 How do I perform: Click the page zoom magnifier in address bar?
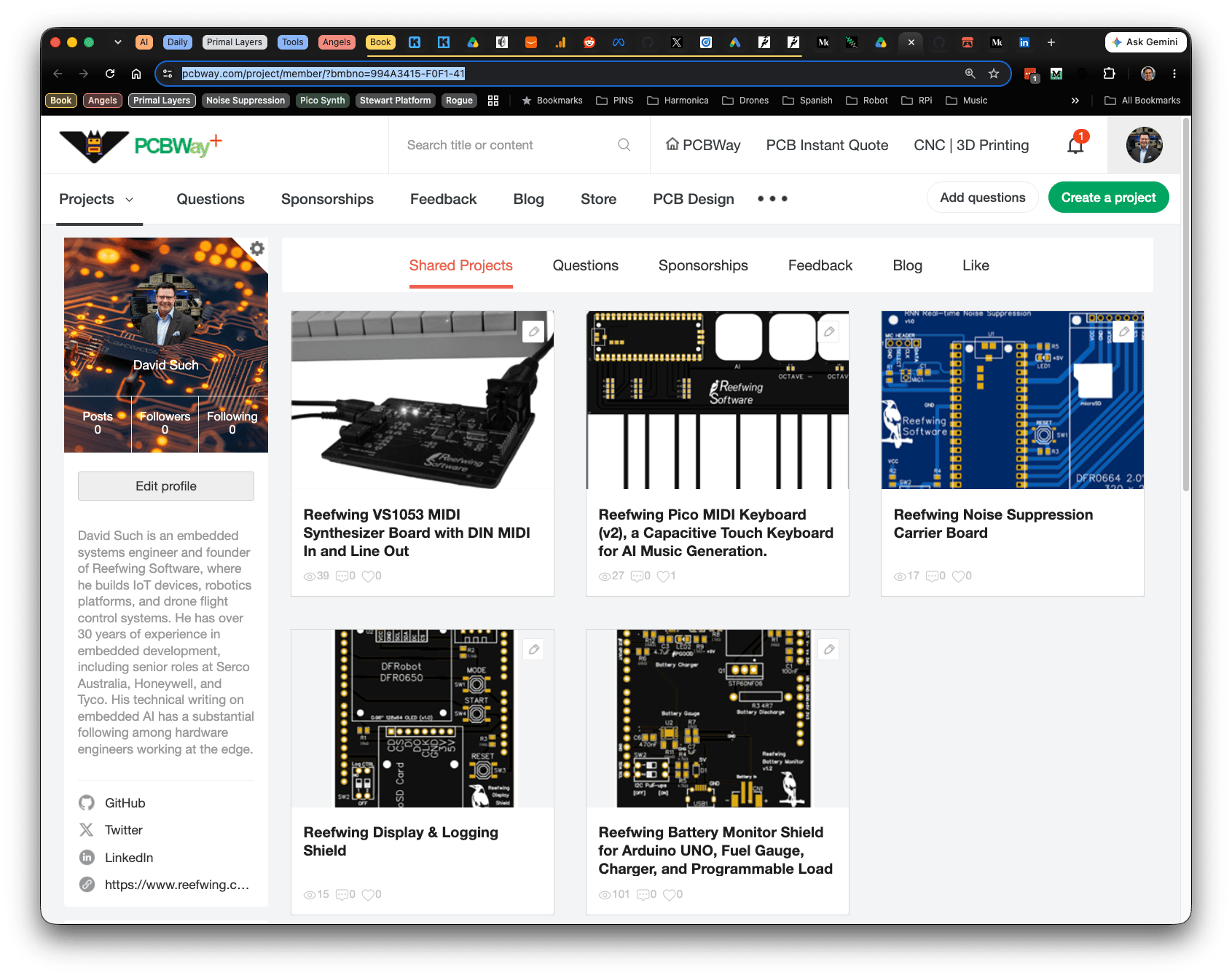click(x=970, y=74)
